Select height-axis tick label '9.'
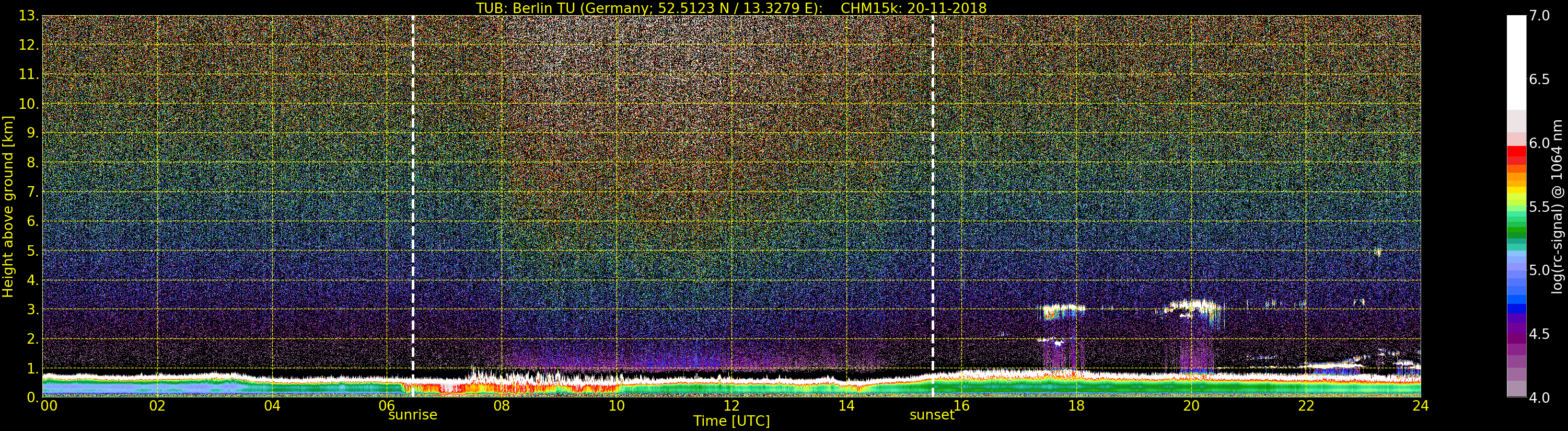1568x431 pixels. tap(33, 133)
